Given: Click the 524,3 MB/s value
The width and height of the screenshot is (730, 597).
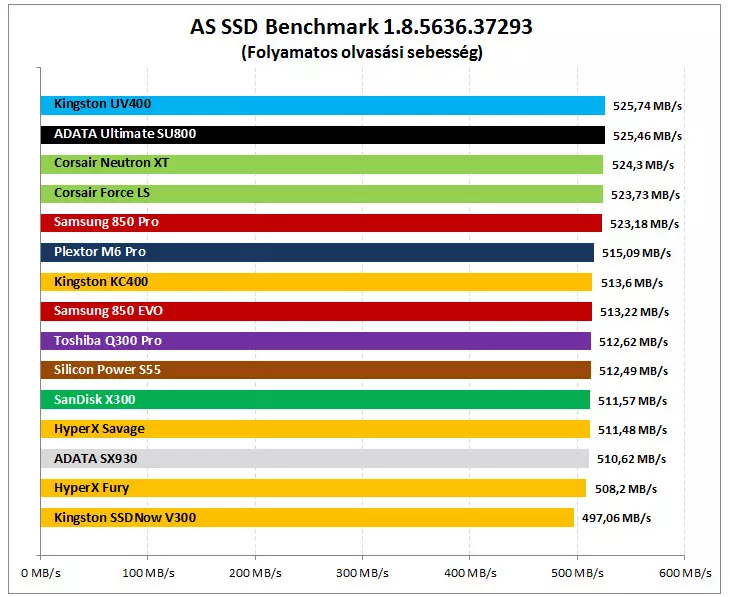Looking at the screenshot, I should tap(643, 165).
